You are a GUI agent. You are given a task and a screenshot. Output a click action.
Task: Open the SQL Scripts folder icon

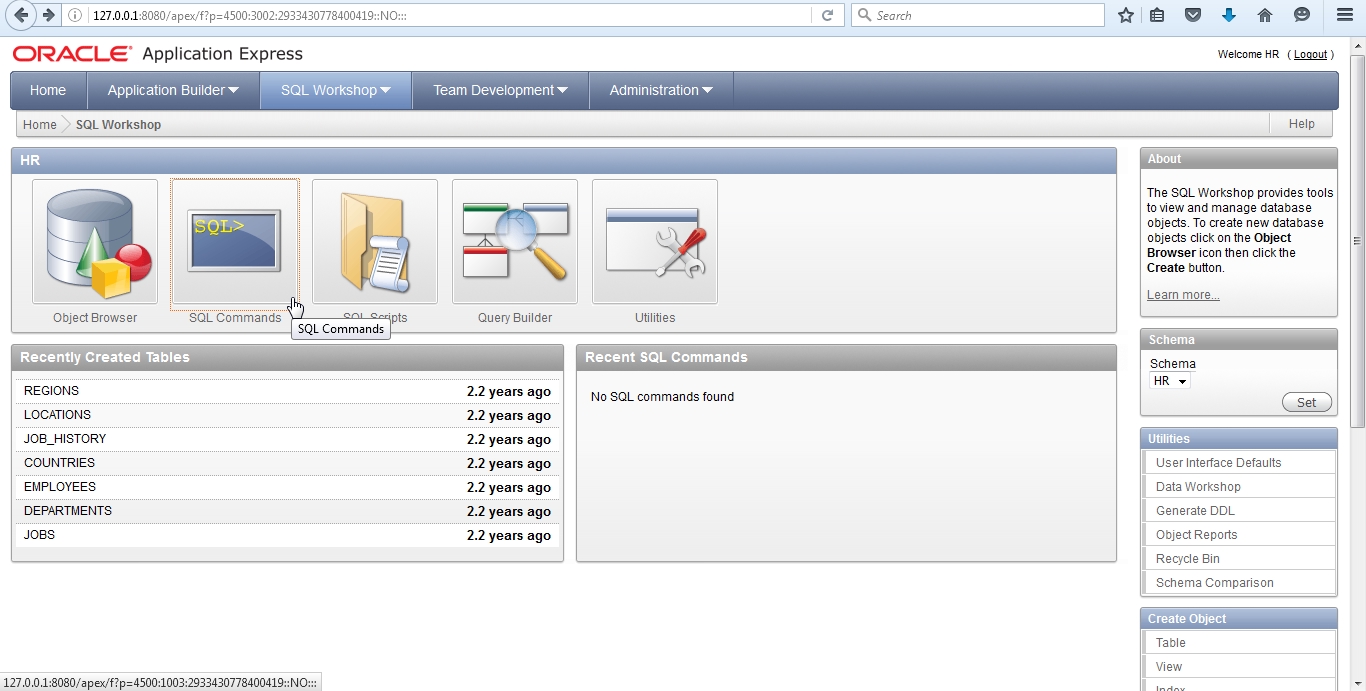[x=375, y=241]
